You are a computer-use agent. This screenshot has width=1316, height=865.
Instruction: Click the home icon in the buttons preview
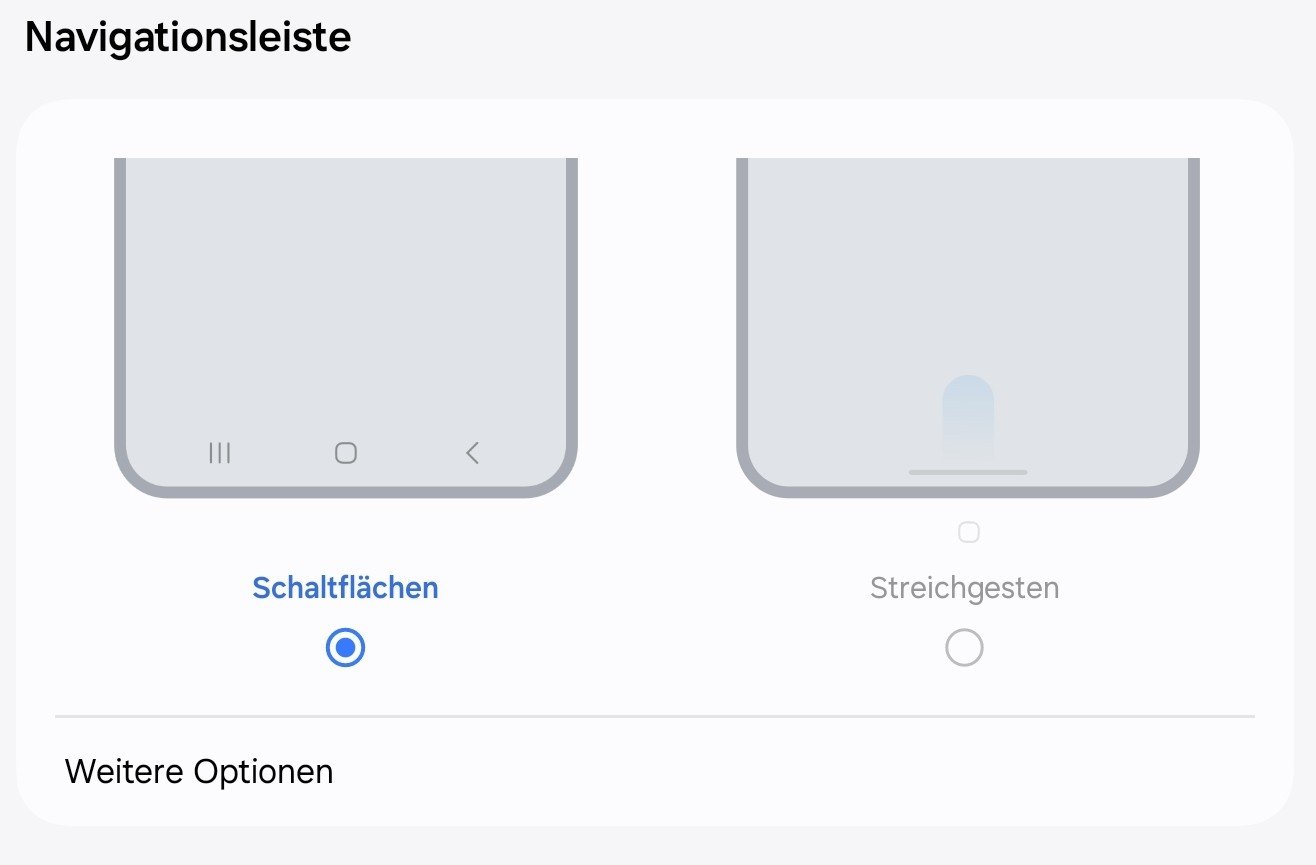pos(346,453)
